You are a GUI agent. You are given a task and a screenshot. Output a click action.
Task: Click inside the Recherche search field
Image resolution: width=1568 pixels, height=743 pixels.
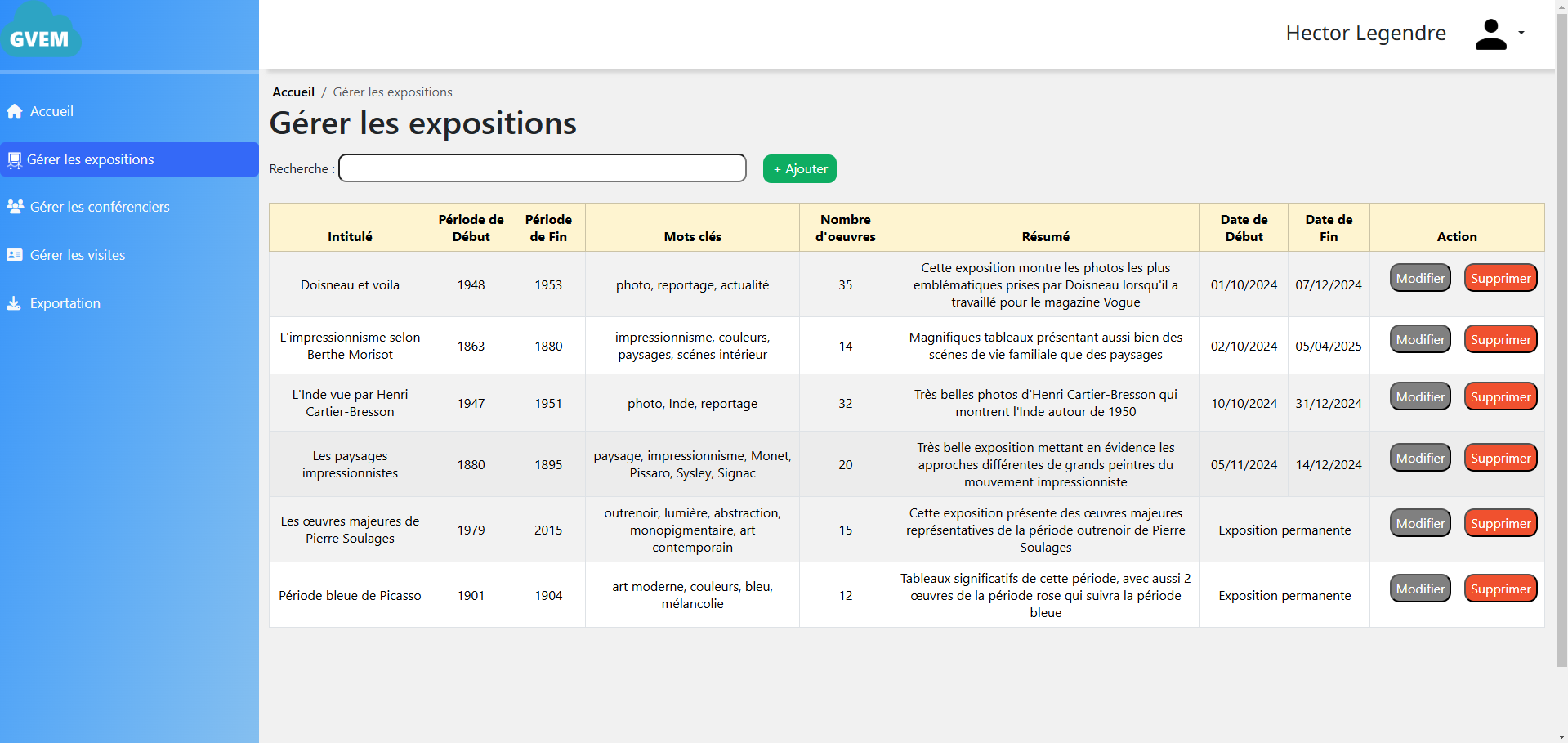click(x=542, y=168)
